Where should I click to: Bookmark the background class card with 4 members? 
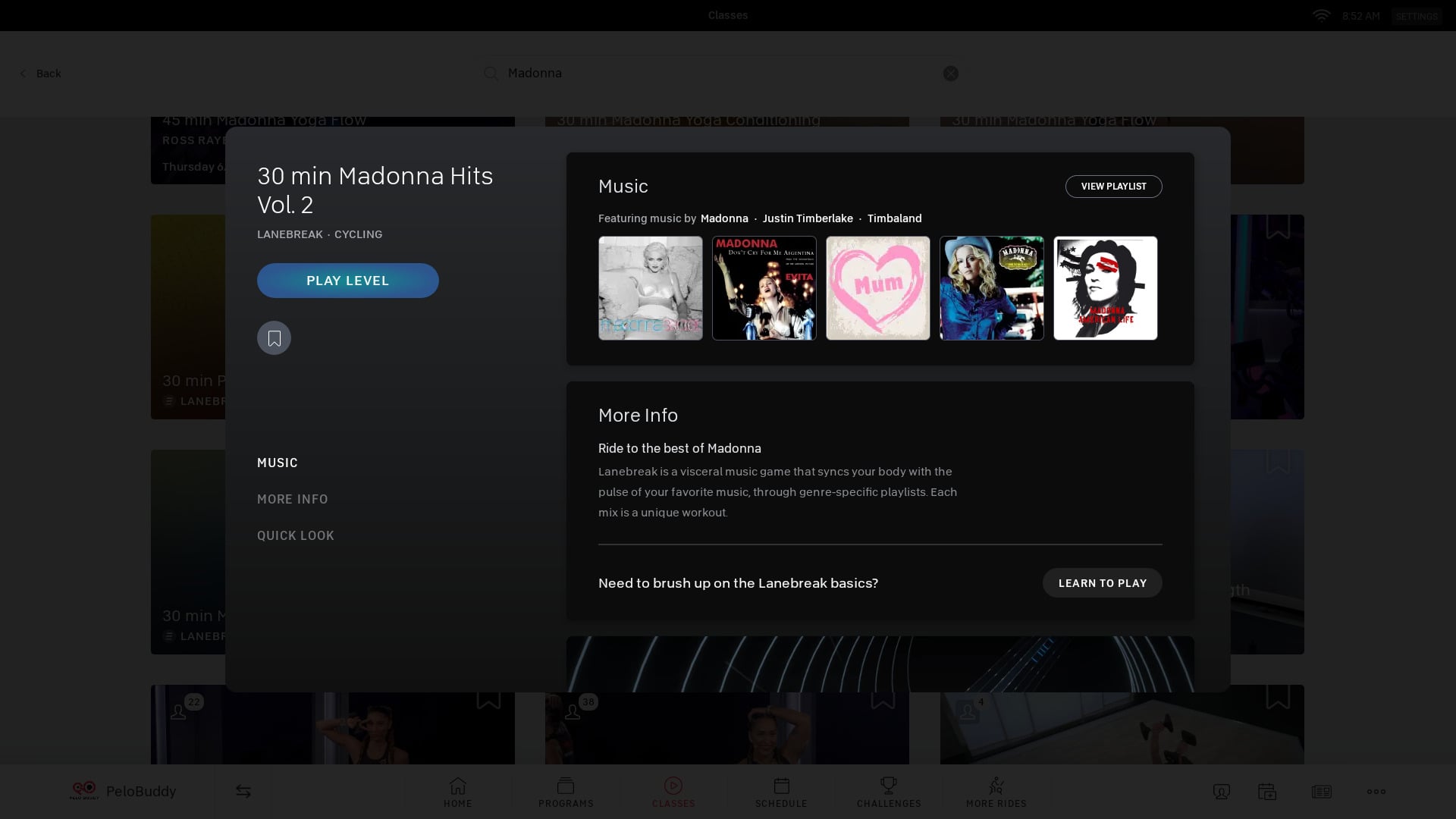click(1278, 698)
